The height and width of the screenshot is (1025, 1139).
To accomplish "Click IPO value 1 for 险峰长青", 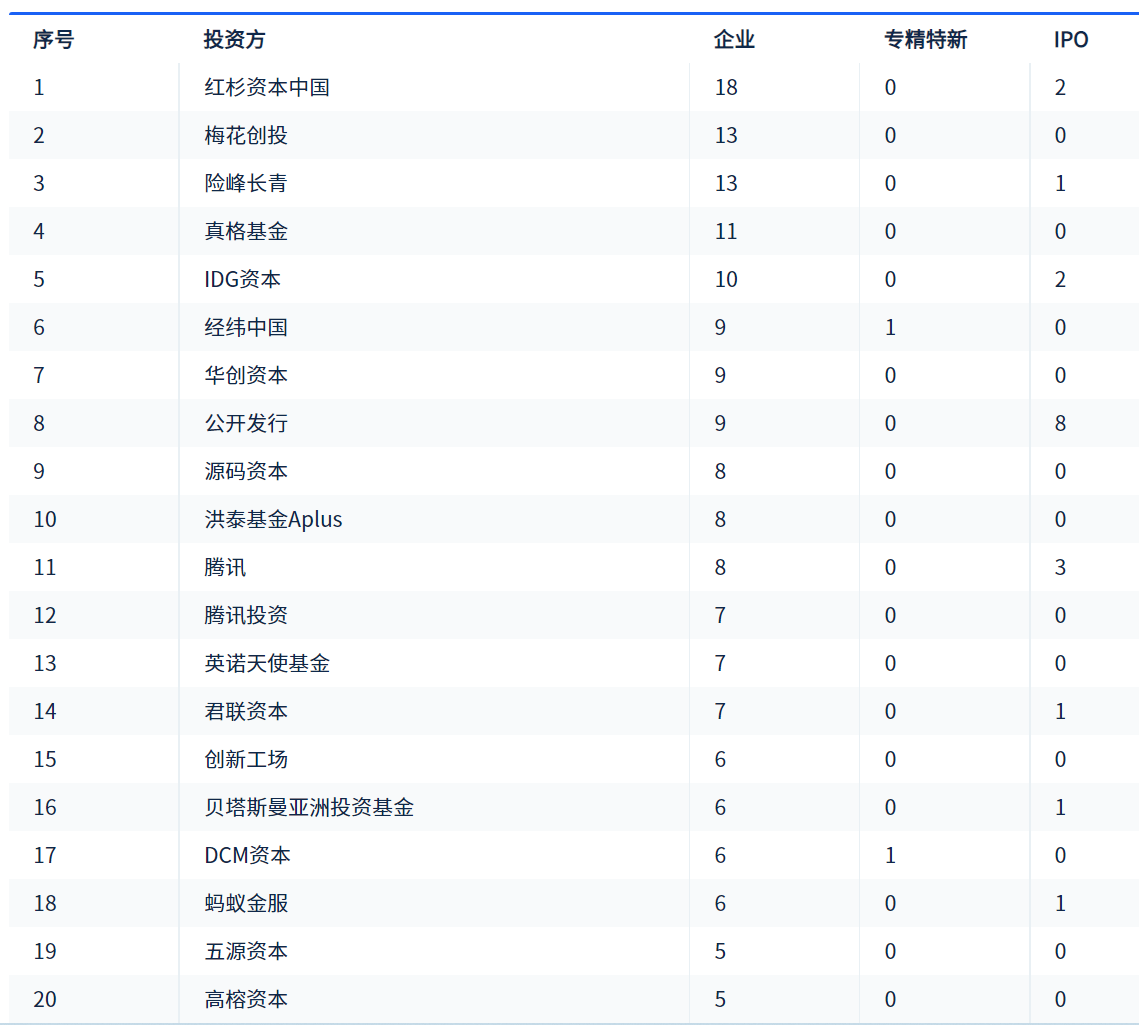I will (x=1061, y=183).
